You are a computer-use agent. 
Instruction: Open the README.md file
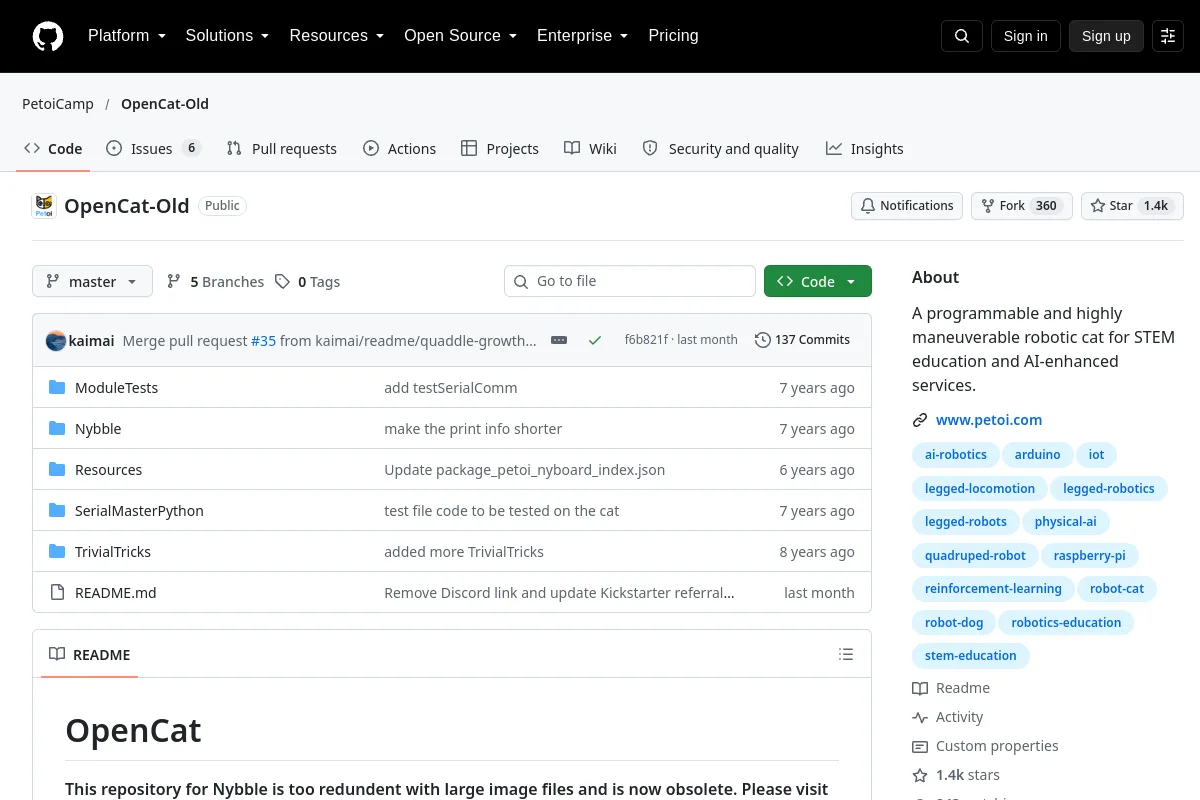pos(116,593)
